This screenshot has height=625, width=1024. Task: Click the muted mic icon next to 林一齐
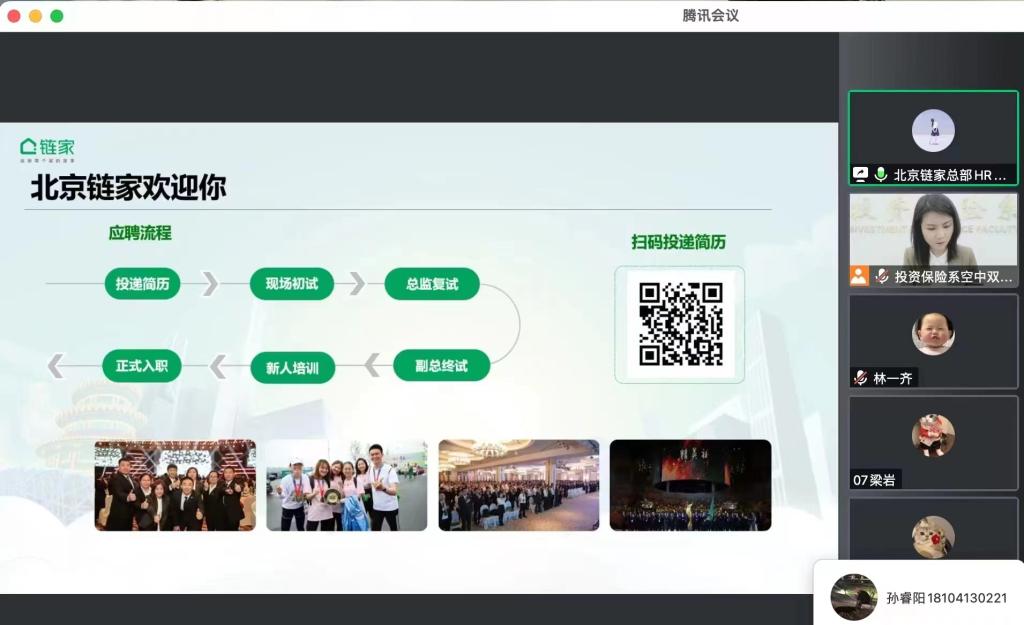(x=860, y=378)
